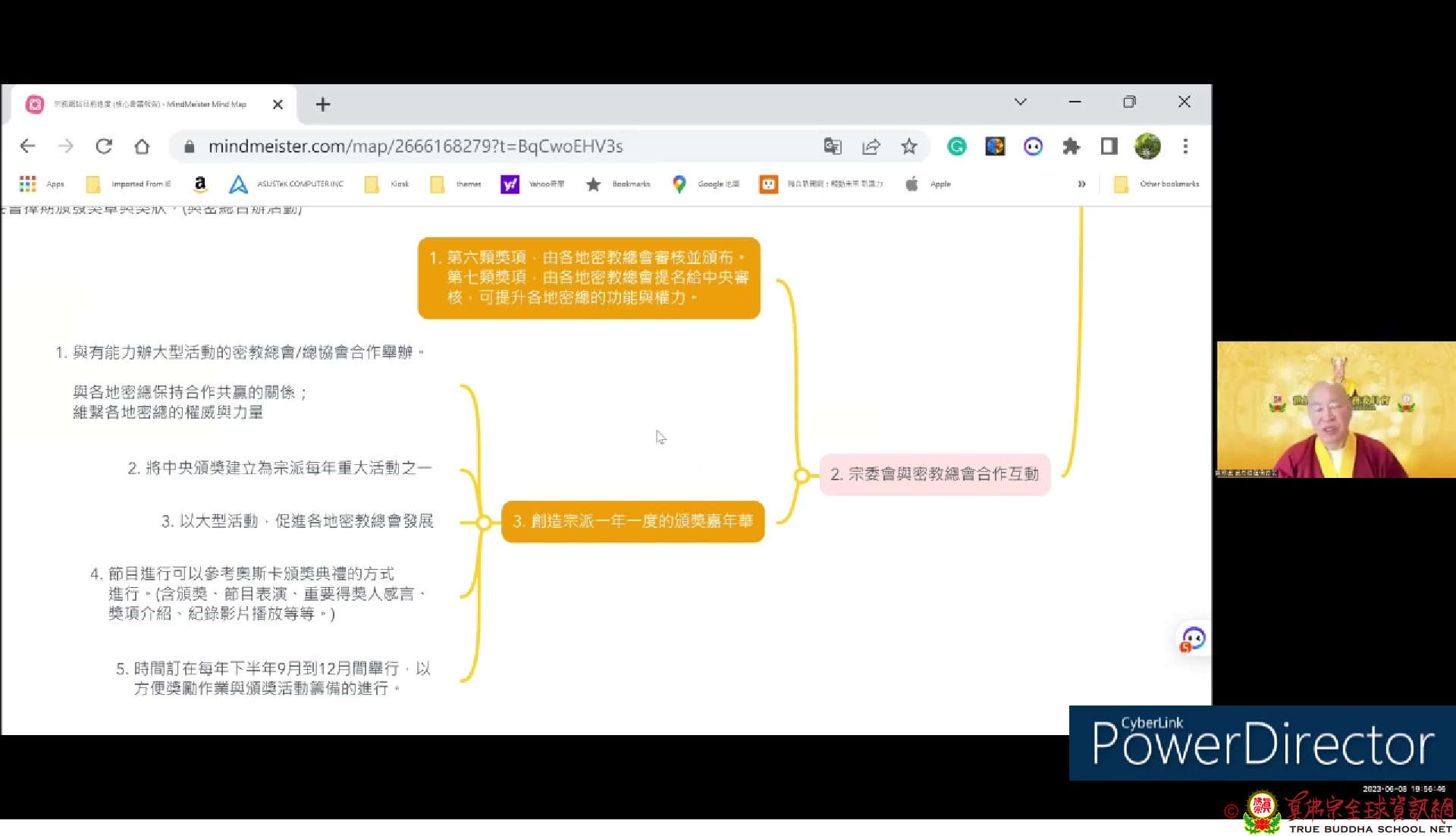Expand the hidden bookmarks chevron
Screen dimensions: 1456x836
1081,184
